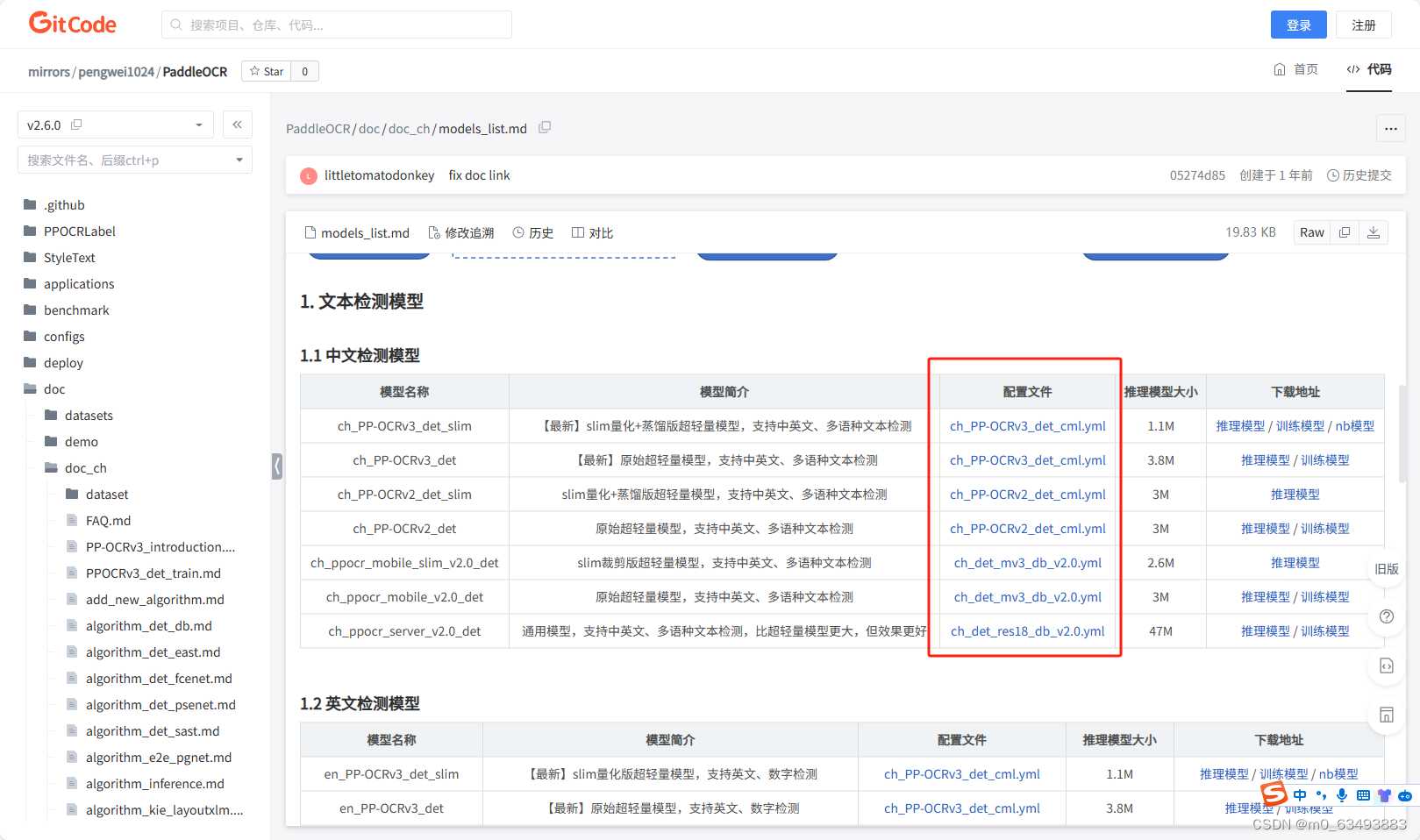Open the floating panel icon below code icon
Viewport: 1420px width, 840px height.
(x=1387, y=715)
